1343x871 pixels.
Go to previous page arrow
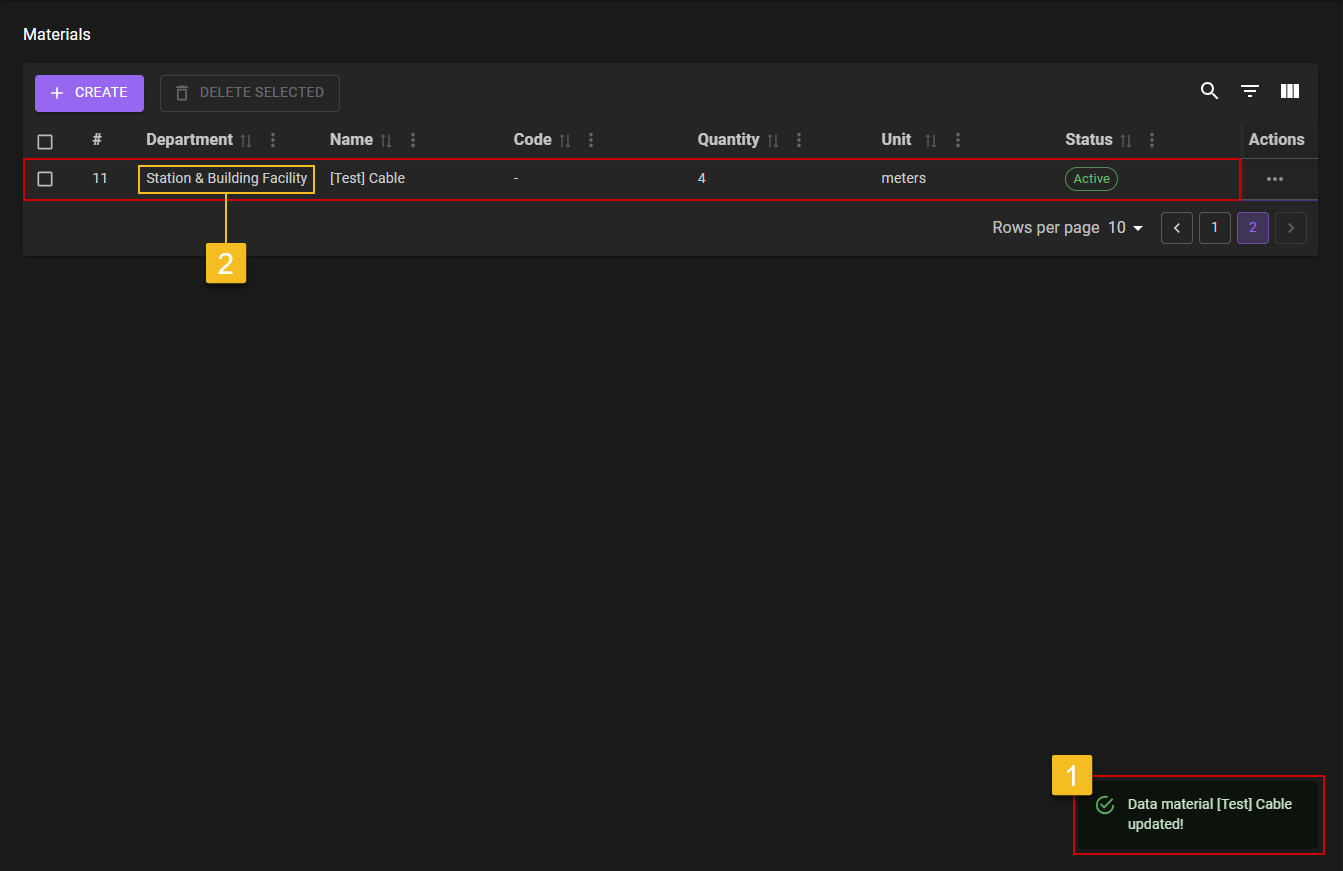pyautogui.click(x=1176, y=228)
